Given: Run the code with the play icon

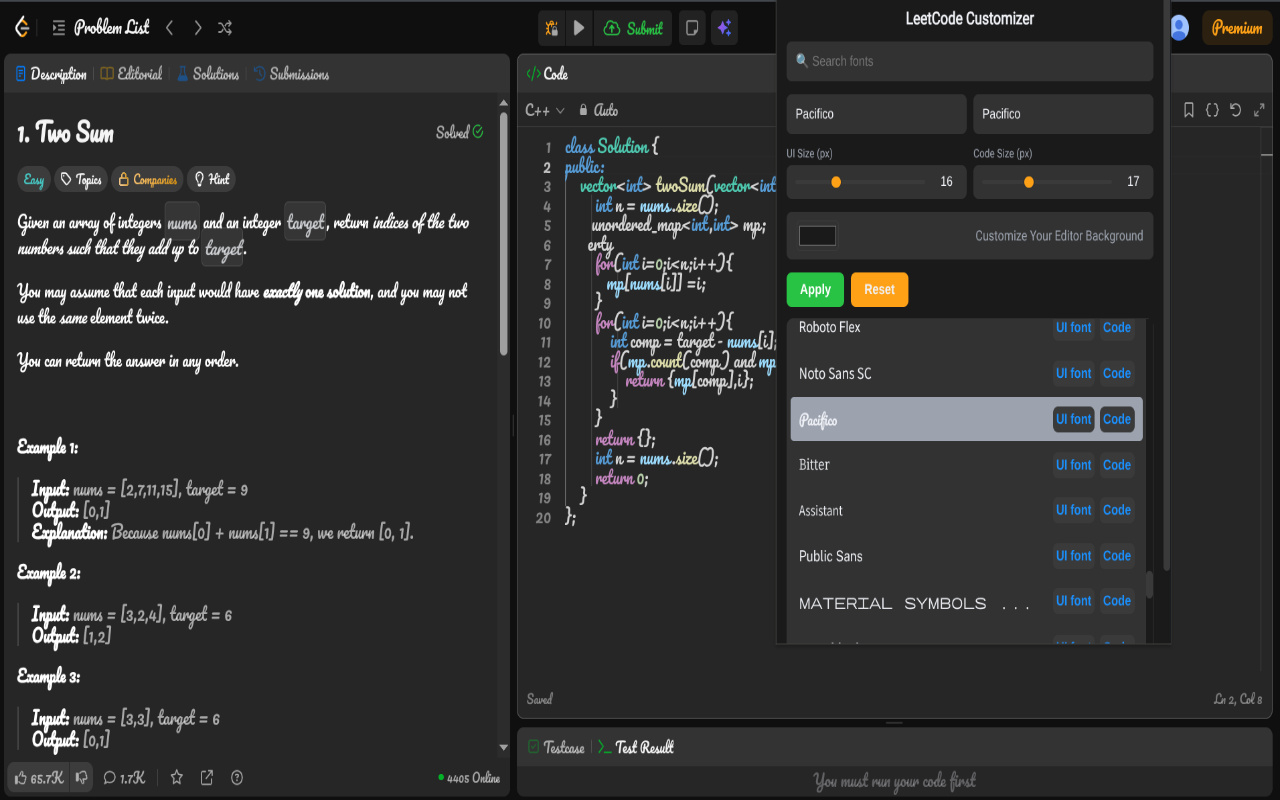Looking at the screenshot, I should [x=579, y=29].
